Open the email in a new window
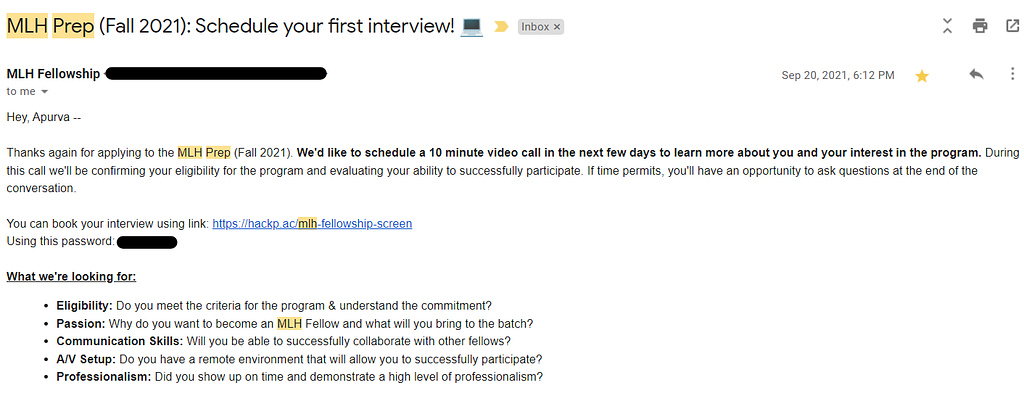This screenshot has height=393, width=1024. tap(1012, 26)
